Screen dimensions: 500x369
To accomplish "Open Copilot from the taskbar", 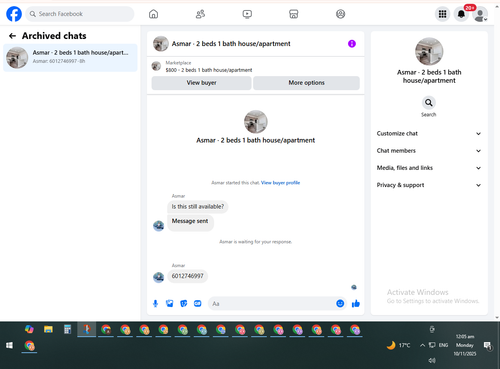I will 29,329.
